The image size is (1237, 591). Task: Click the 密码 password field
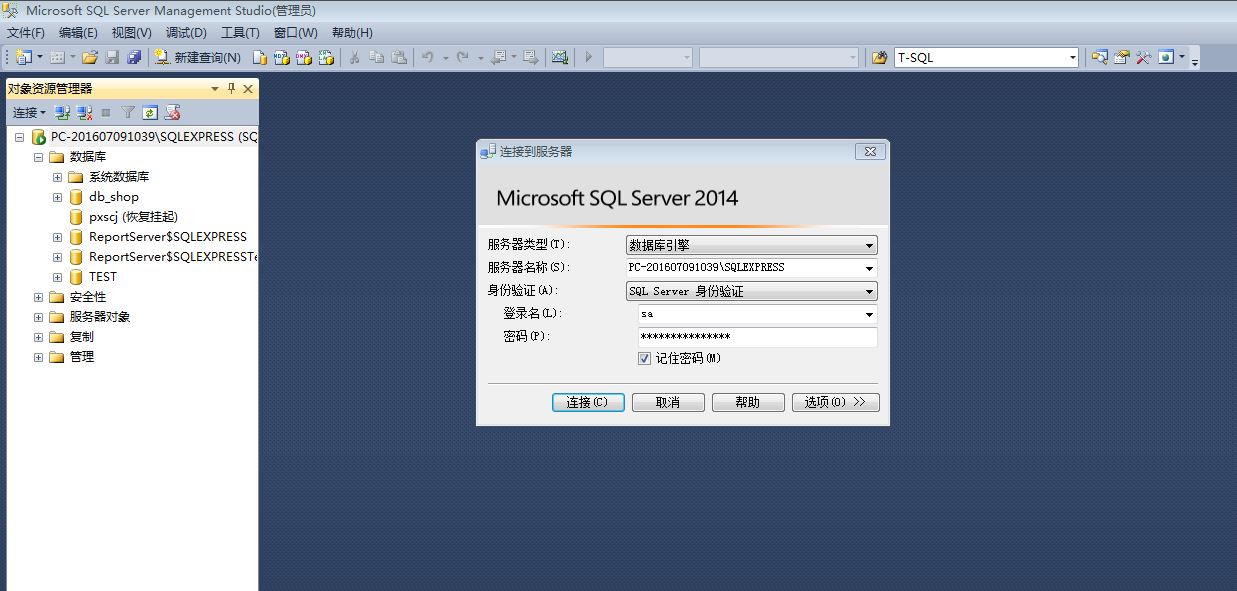pyautogui.click(x=757, y=337)
